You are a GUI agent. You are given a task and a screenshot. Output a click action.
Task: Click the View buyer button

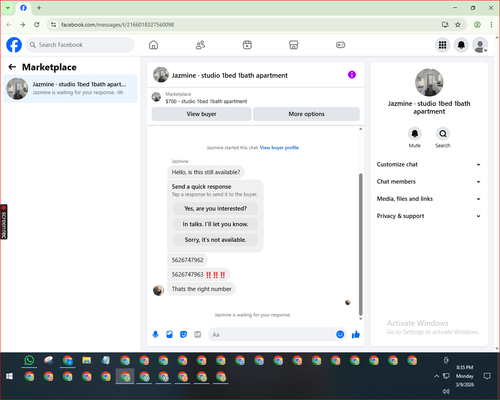201,114
